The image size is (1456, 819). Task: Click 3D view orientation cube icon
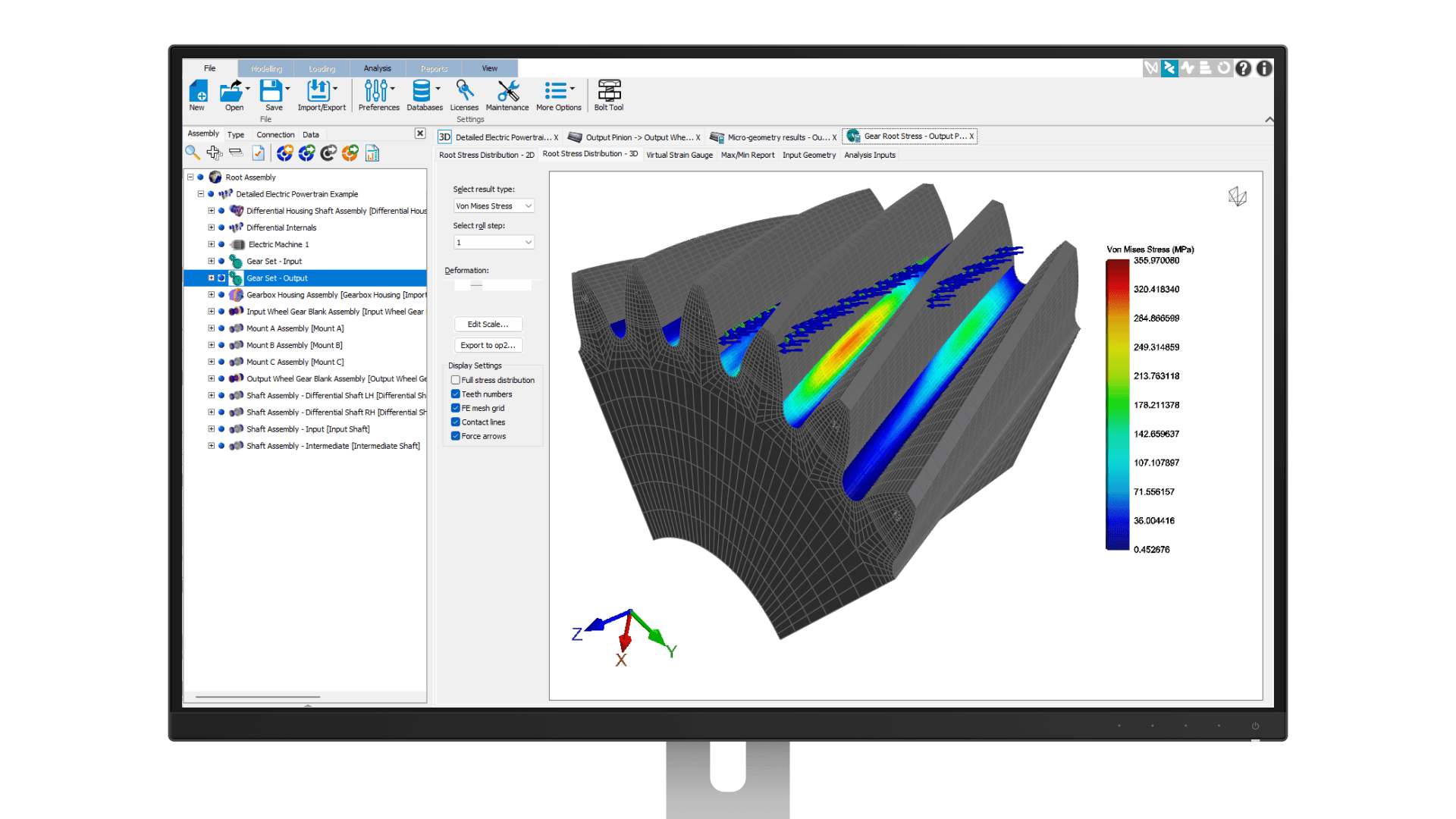coord(1237,197)
